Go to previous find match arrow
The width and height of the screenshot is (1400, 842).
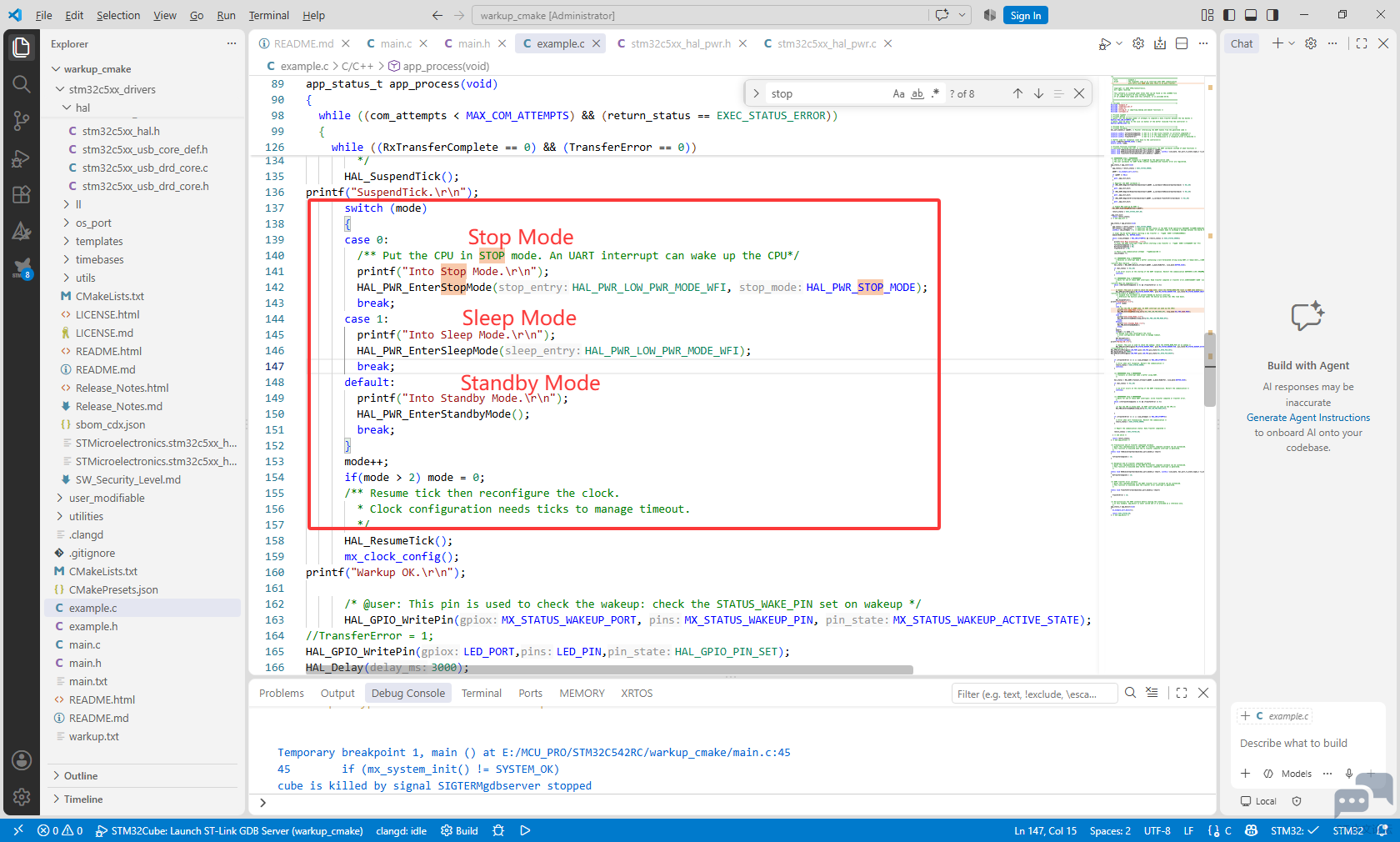tap(1017, 93)
